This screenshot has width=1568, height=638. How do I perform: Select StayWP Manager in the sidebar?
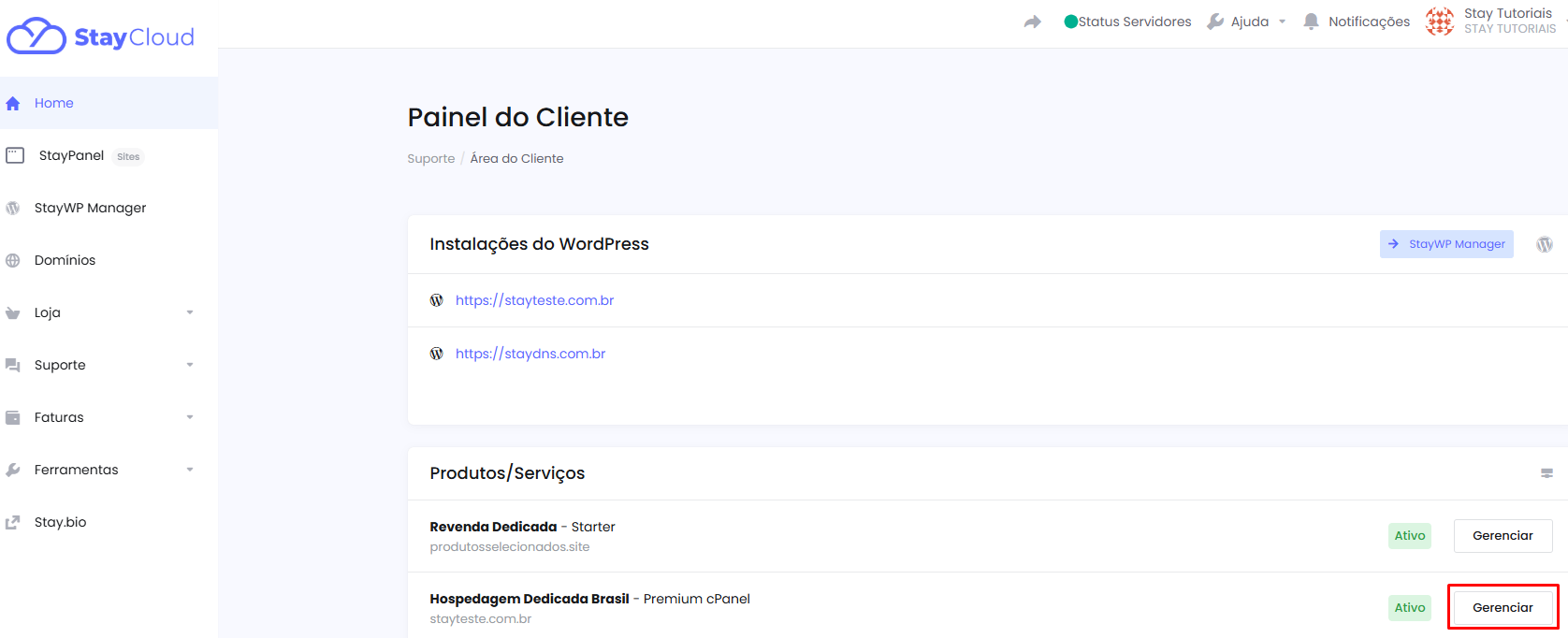pyautogui.click(x=109, y=208)
